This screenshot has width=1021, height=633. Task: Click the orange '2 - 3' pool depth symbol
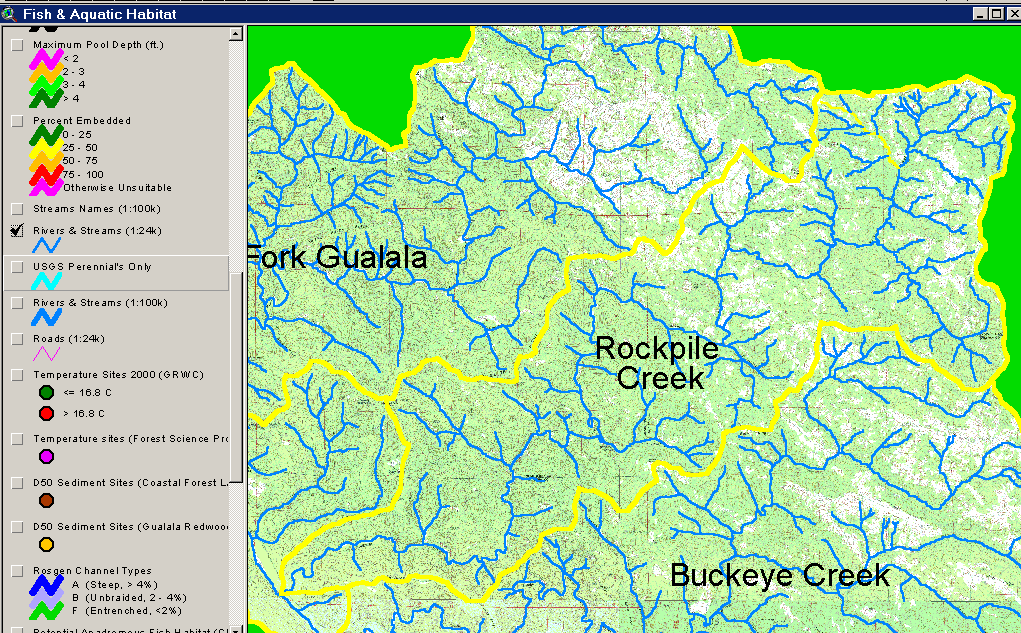point(46,72)
